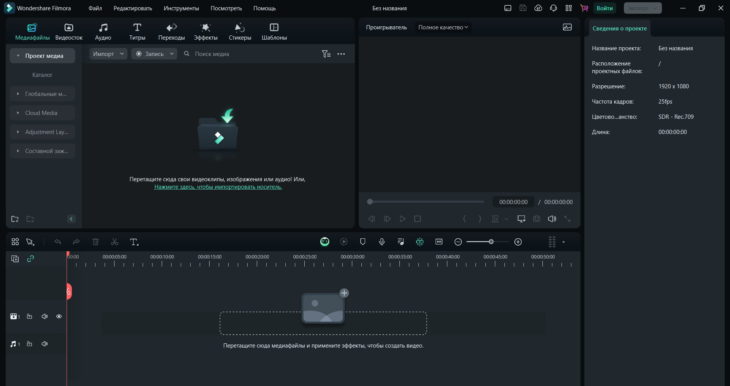Open the Редактировать menu
The height and width of the screenshot is (386, 730).
(x=133, y=8)
